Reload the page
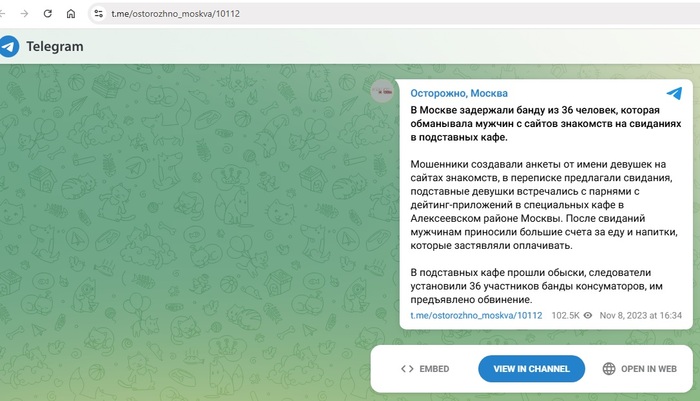 [47, 14]
